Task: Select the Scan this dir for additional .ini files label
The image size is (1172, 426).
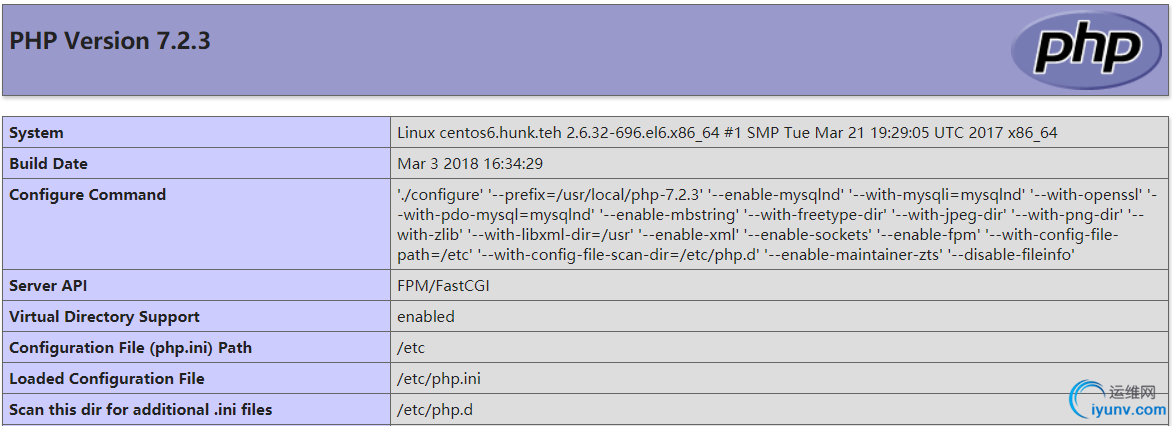Action: 140,410
